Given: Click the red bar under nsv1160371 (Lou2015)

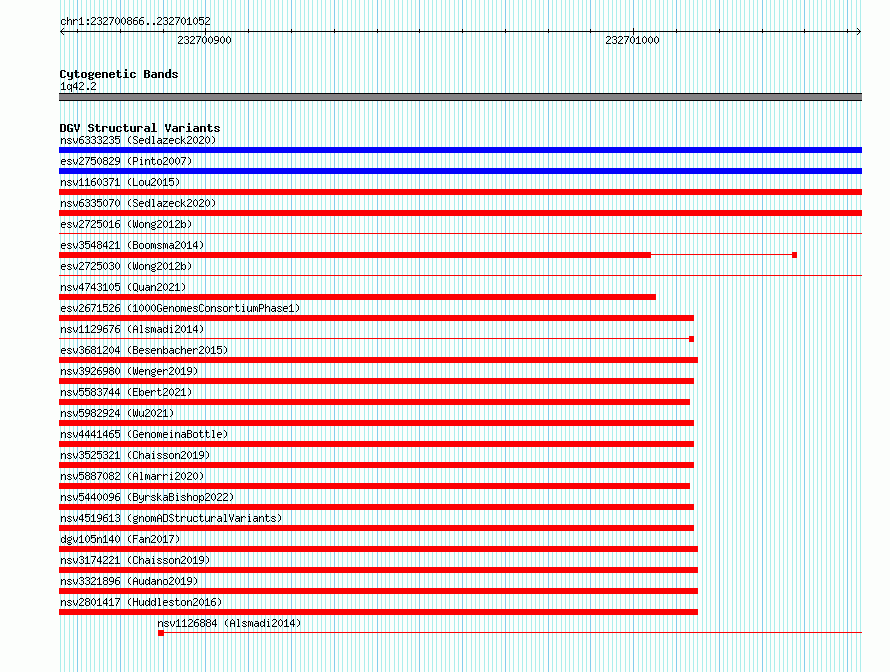Looking at the screenshot, I should click(x=460, y=192).
